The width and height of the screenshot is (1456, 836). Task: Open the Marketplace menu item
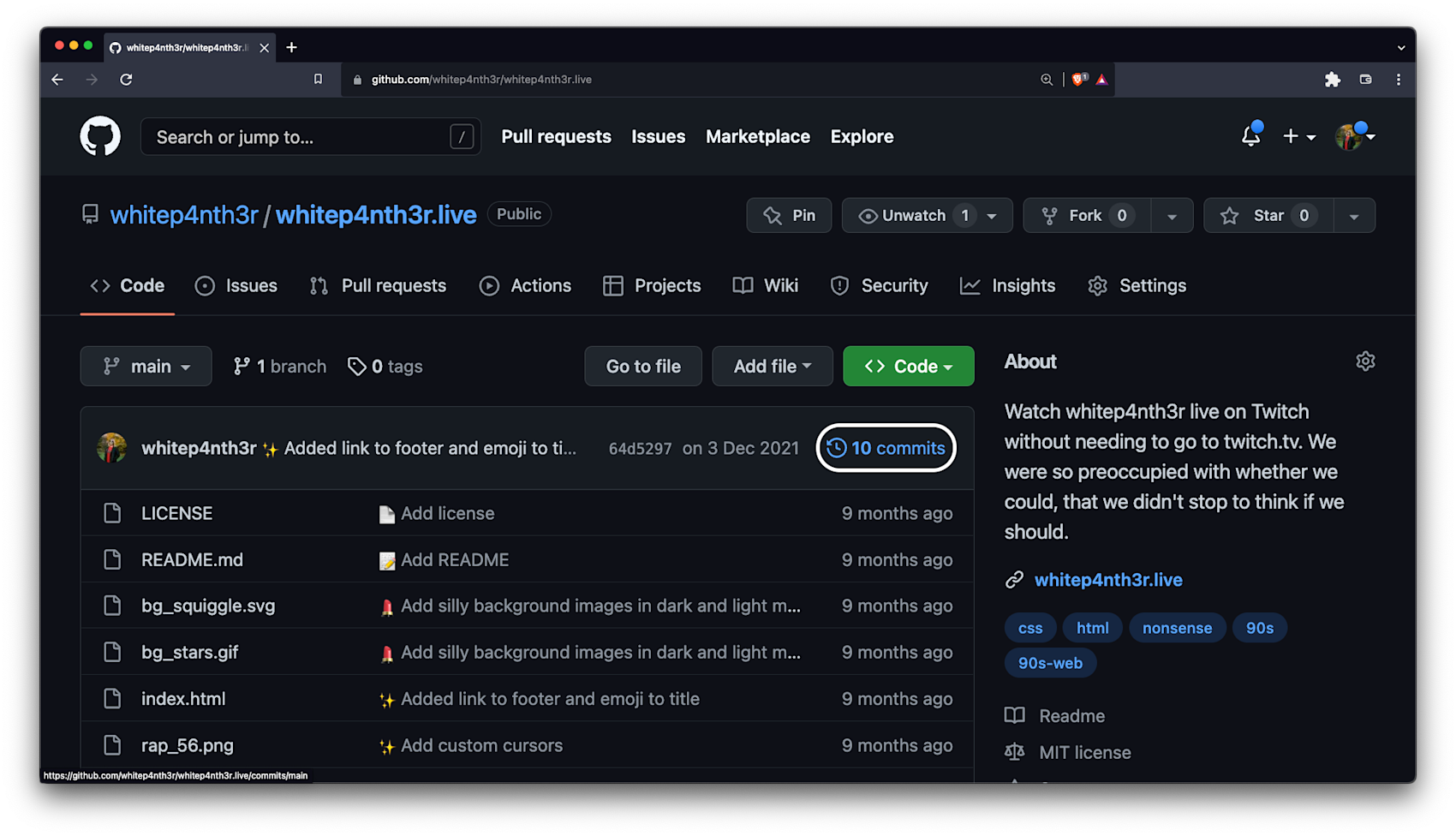tap(757, 136)
